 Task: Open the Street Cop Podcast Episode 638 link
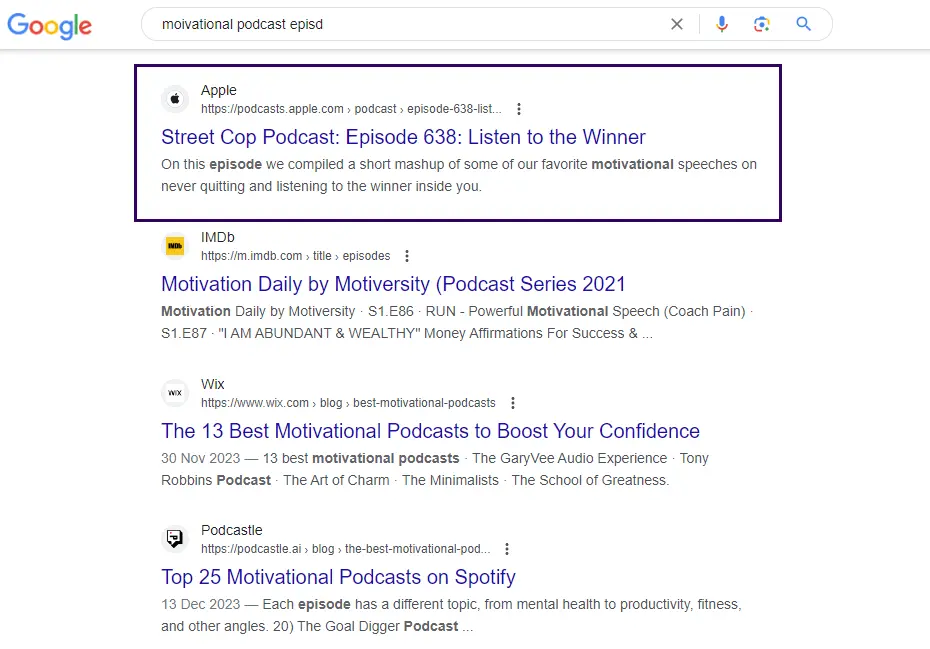tap(403, 137)
